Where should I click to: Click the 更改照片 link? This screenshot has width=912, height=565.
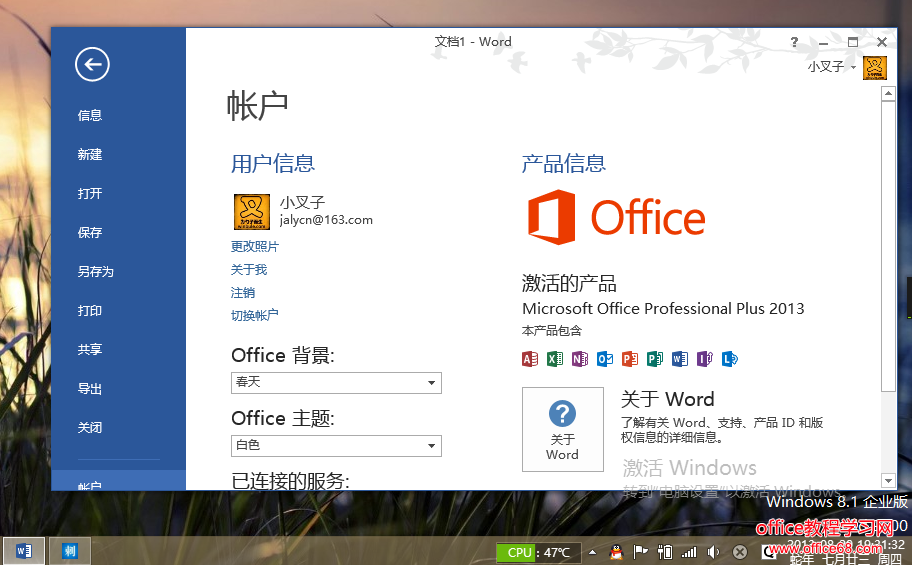255,247
